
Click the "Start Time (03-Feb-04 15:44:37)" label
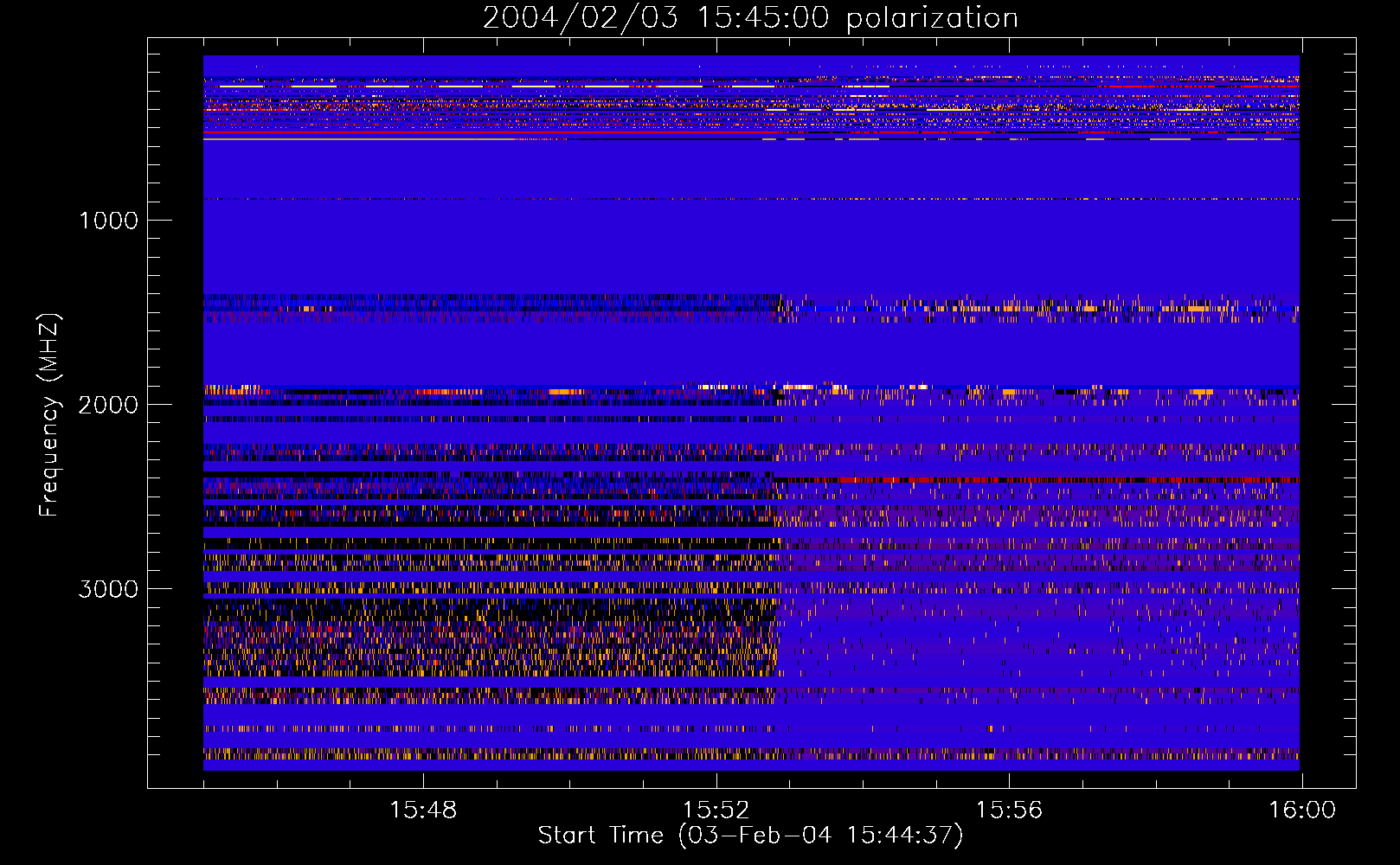coord(750,836)
